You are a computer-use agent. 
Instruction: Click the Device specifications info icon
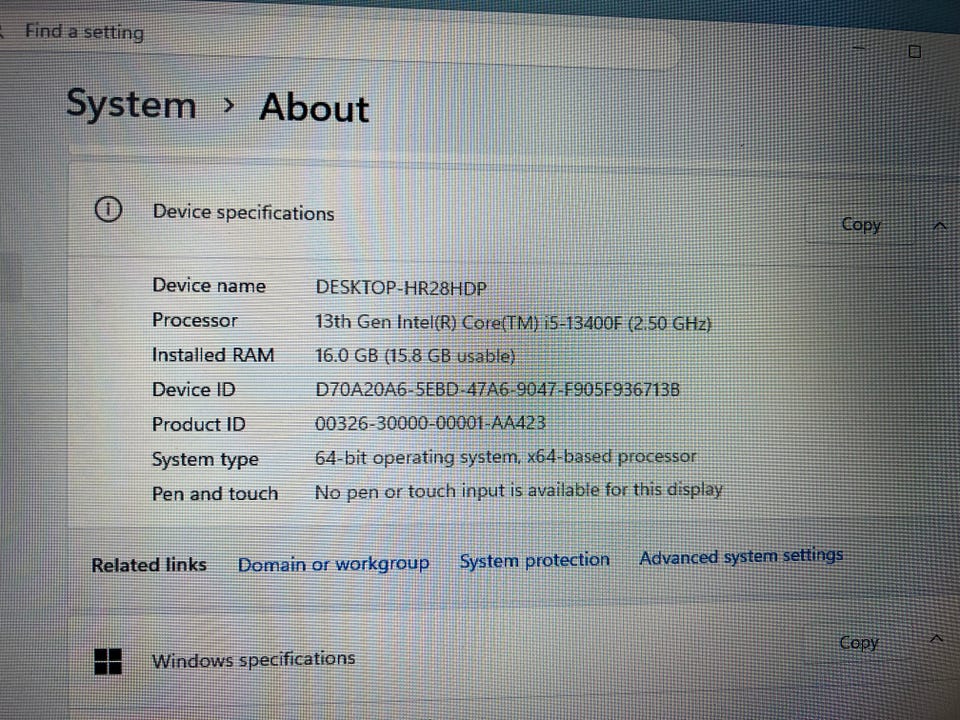tap(108, 209)
